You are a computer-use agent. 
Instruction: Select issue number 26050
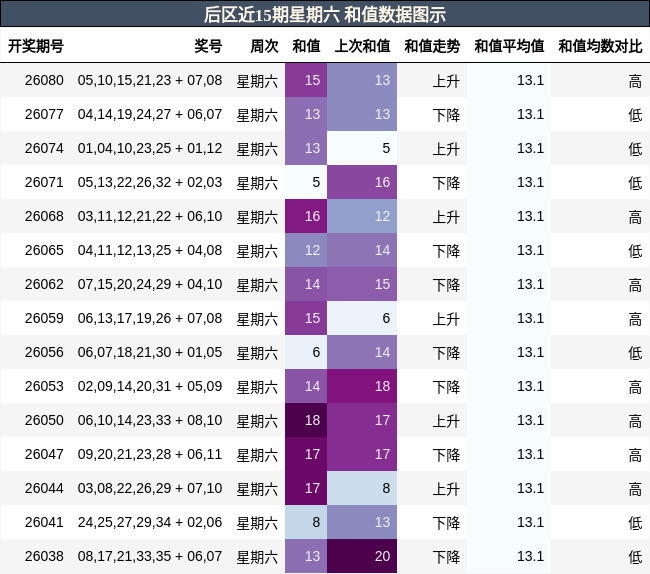pos(44,420)
